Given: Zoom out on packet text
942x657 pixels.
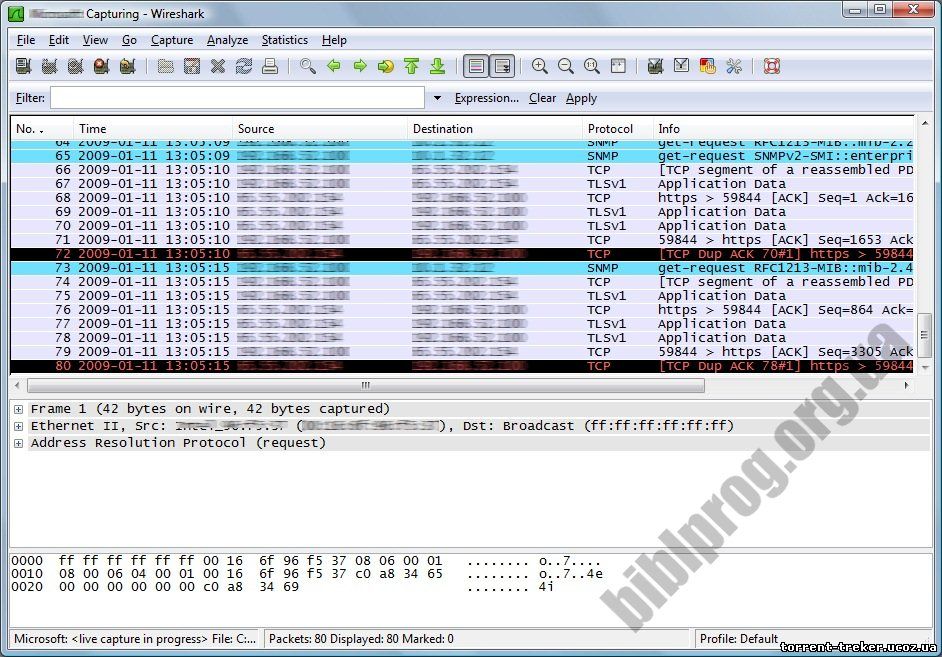Looking at the screenshot, I should [566, 66].
